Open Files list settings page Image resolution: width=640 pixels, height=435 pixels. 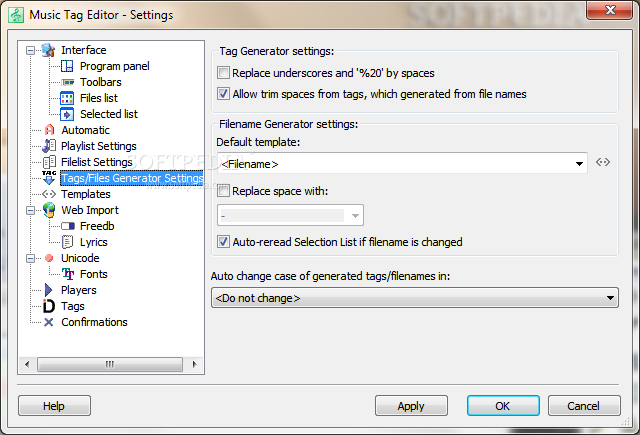coord(99,98)
